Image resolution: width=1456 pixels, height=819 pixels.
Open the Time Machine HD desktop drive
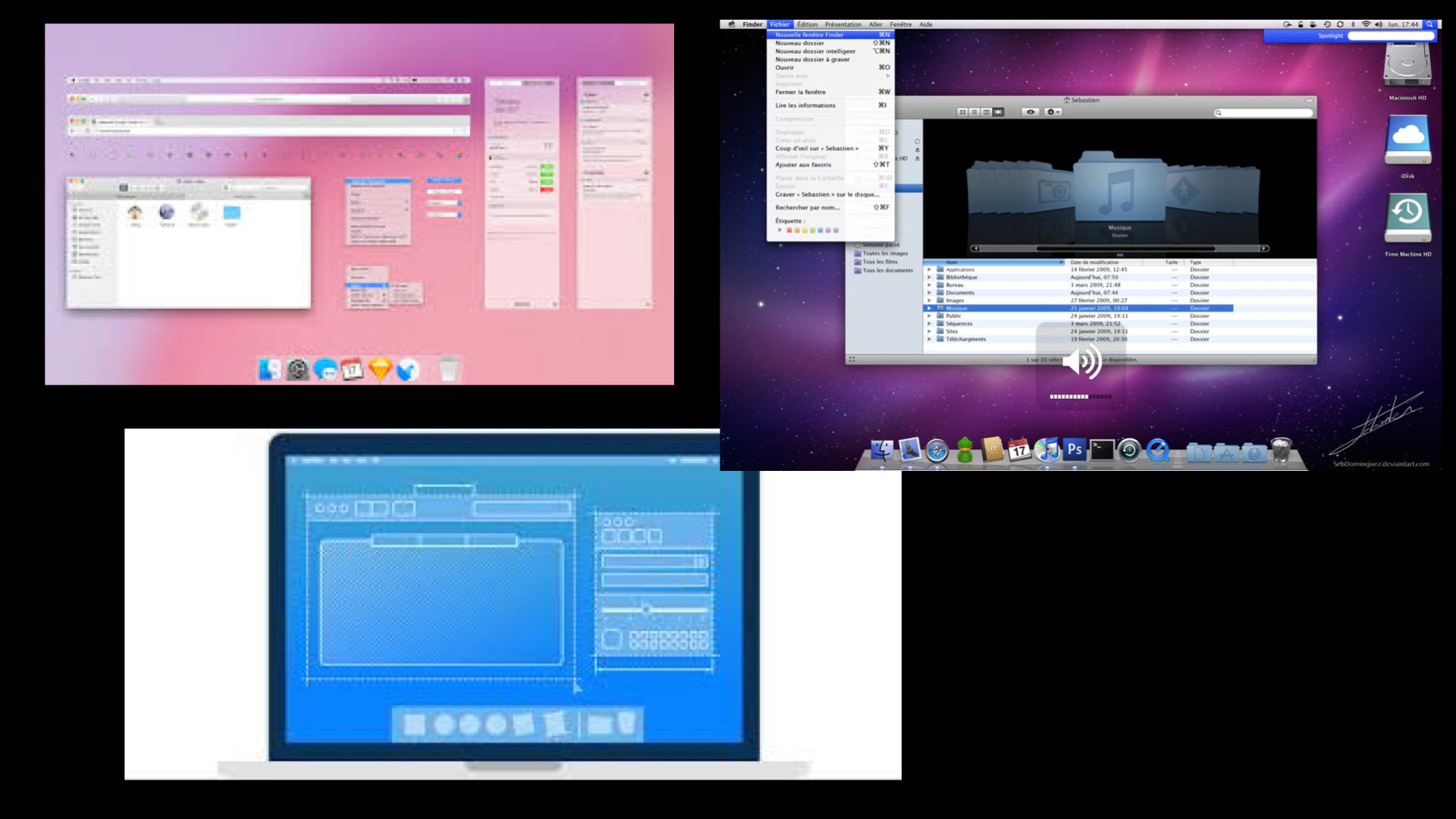[1407, 219]
